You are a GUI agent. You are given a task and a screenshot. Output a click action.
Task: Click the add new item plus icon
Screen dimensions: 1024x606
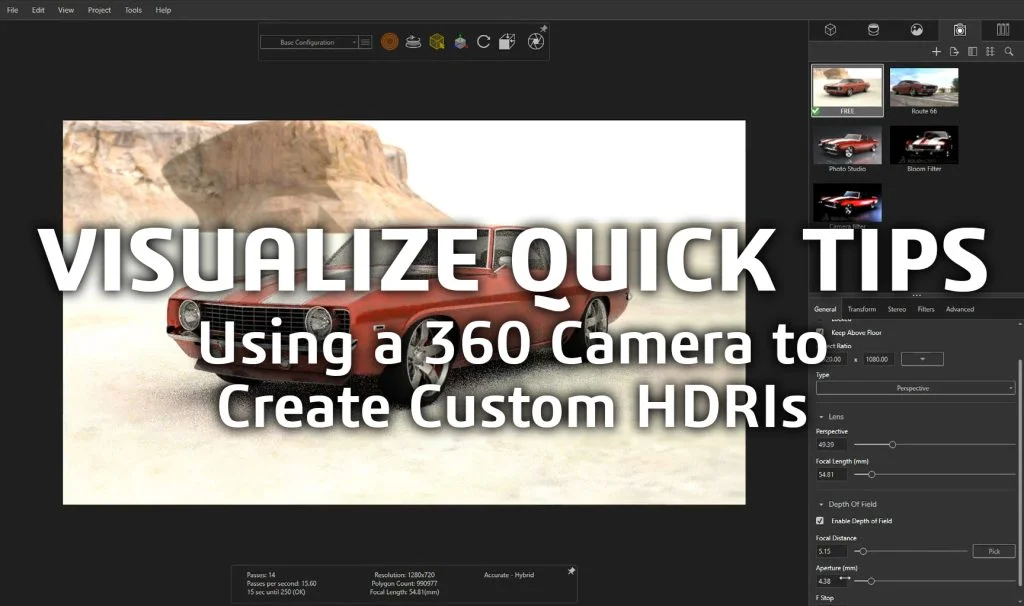(x=936, y=50)
